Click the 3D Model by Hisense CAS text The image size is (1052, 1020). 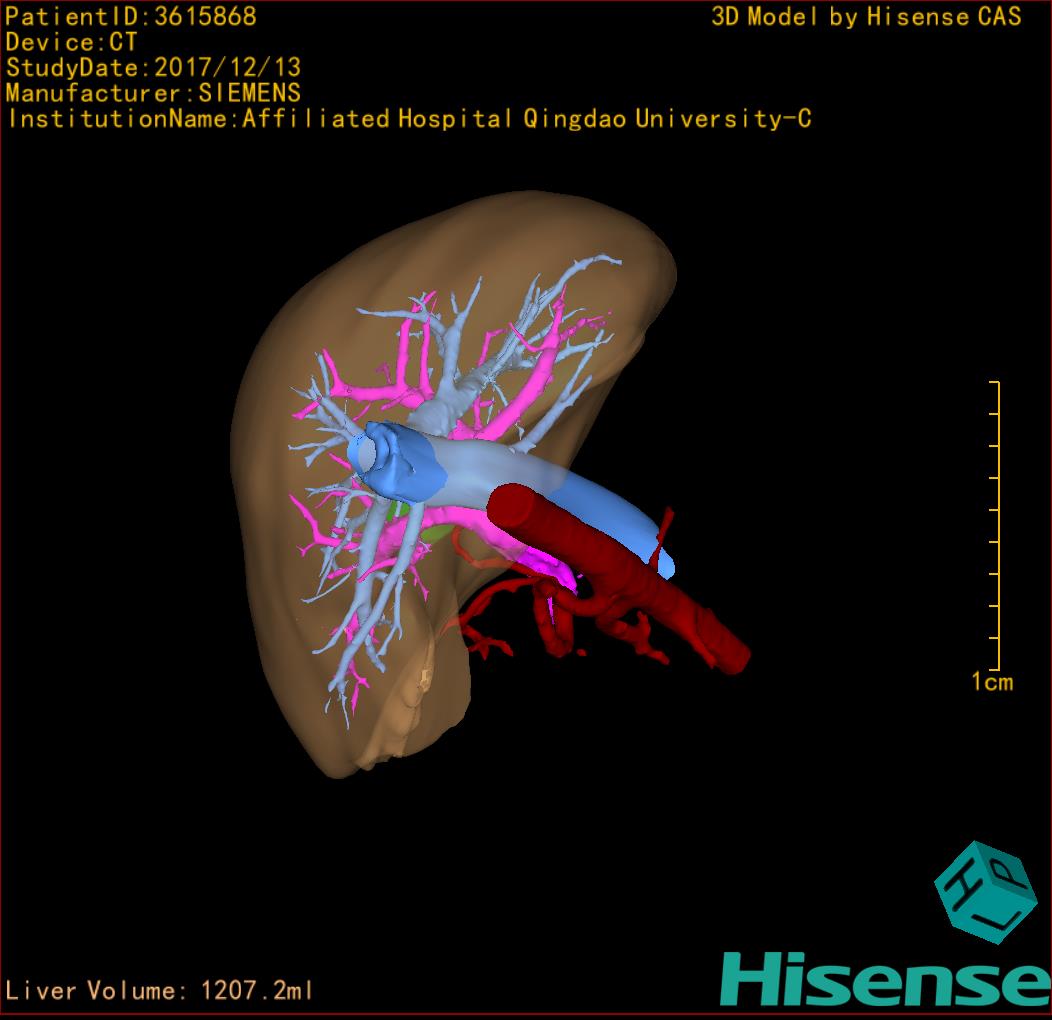point(866,17)
